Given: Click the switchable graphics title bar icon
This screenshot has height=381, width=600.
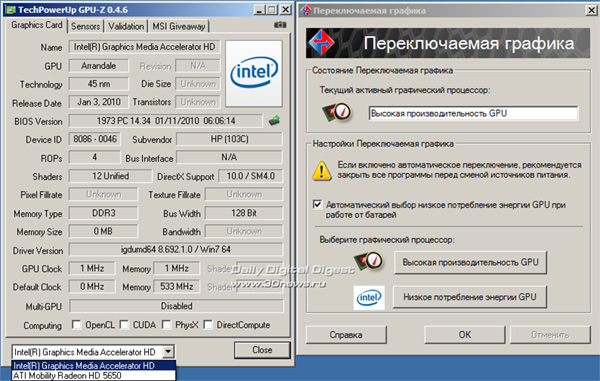Looking at the screenshot, I should [x=306, y=10].
